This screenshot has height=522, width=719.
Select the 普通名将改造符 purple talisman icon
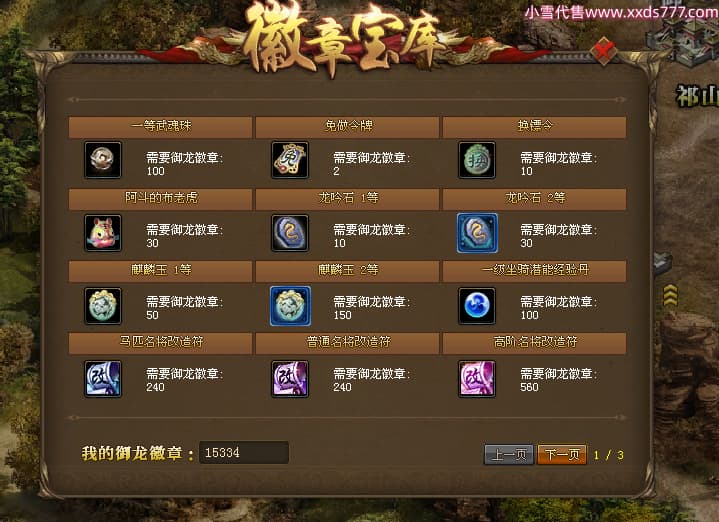pyautogui.click(x=290, y=378)
